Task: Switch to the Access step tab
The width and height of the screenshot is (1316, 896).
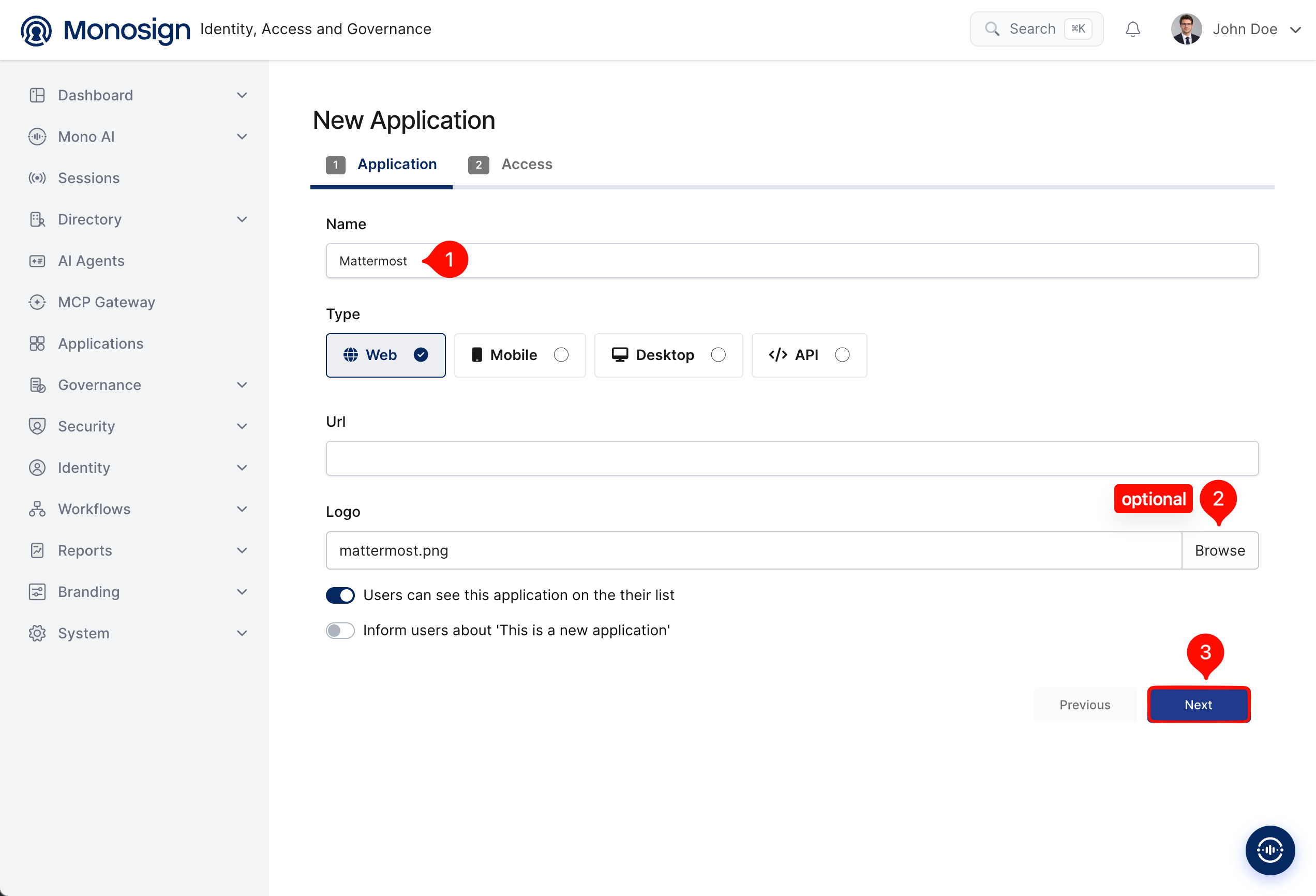Action: pyautogui.click(x=510, y=165)
